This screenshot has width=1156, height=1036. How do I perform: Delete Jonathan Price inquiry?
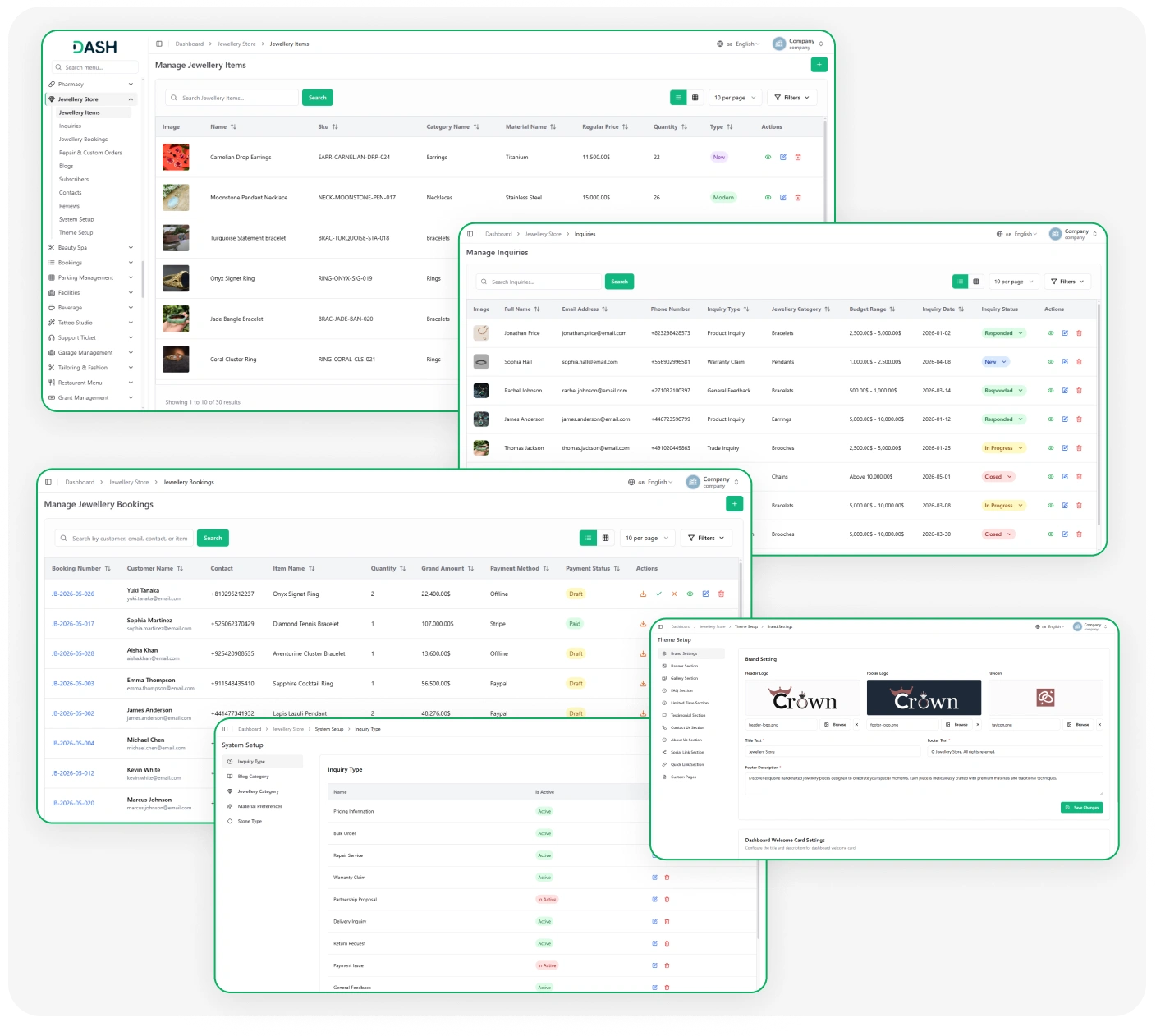[1079, 333]
